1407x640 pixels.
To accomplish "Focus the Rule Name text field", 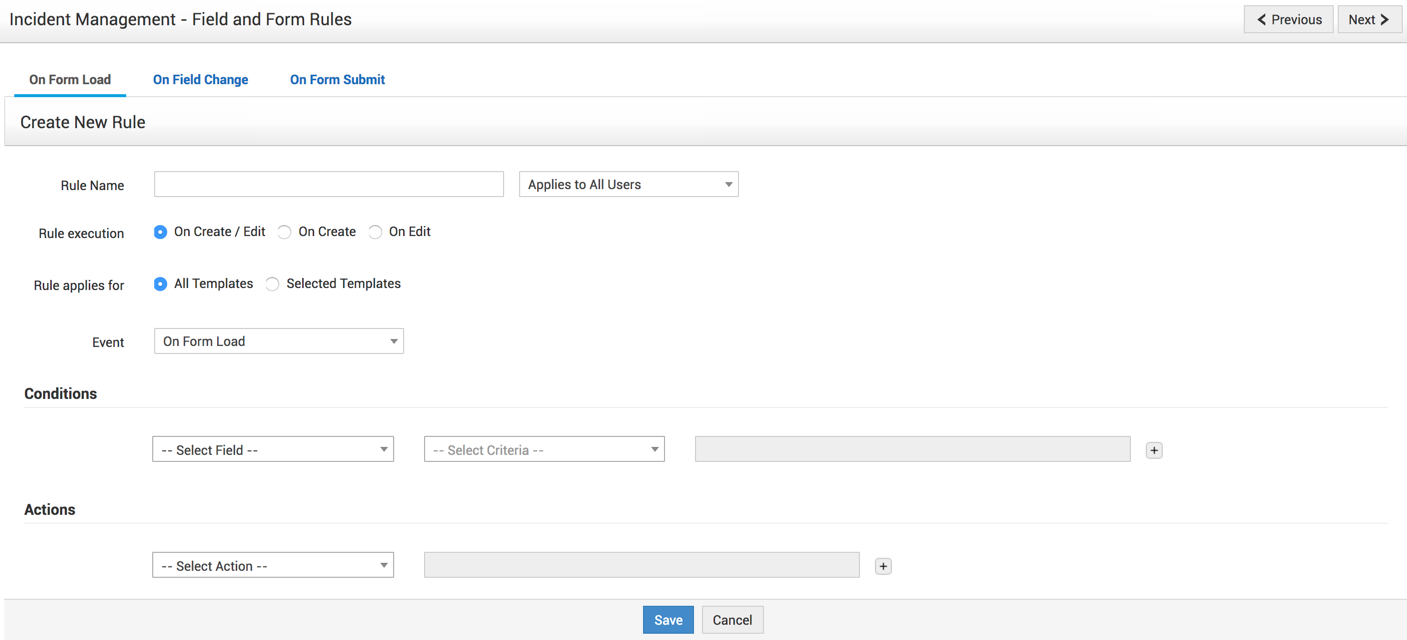I will (329, 184).
